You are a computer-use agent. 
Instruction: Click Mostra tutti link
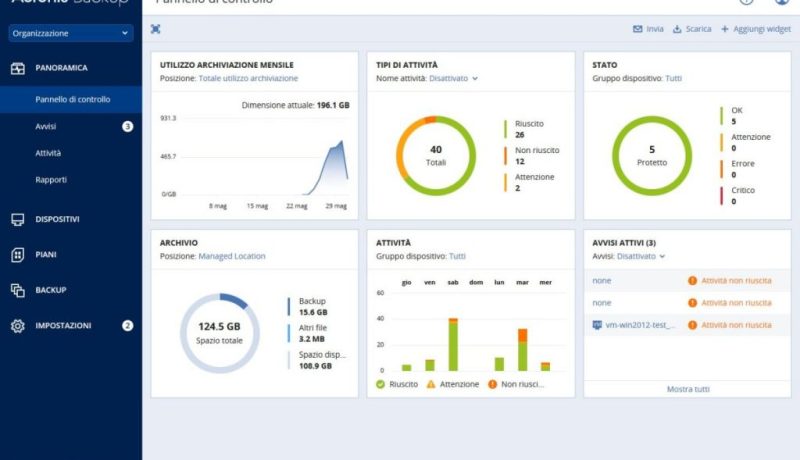(x=688, y=389)
